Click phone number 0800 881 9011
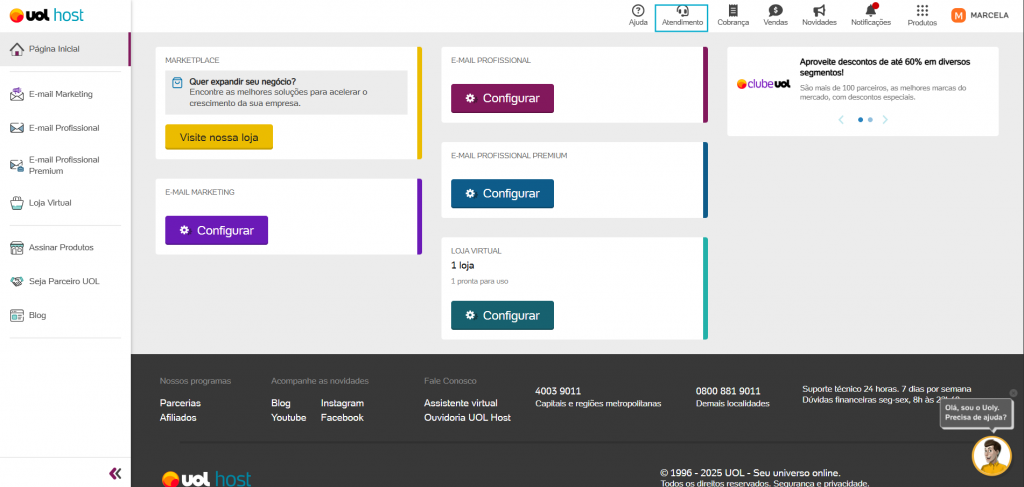Image resolution: width=1024 pixels, height=487 pixels. (x=728, y=391)
